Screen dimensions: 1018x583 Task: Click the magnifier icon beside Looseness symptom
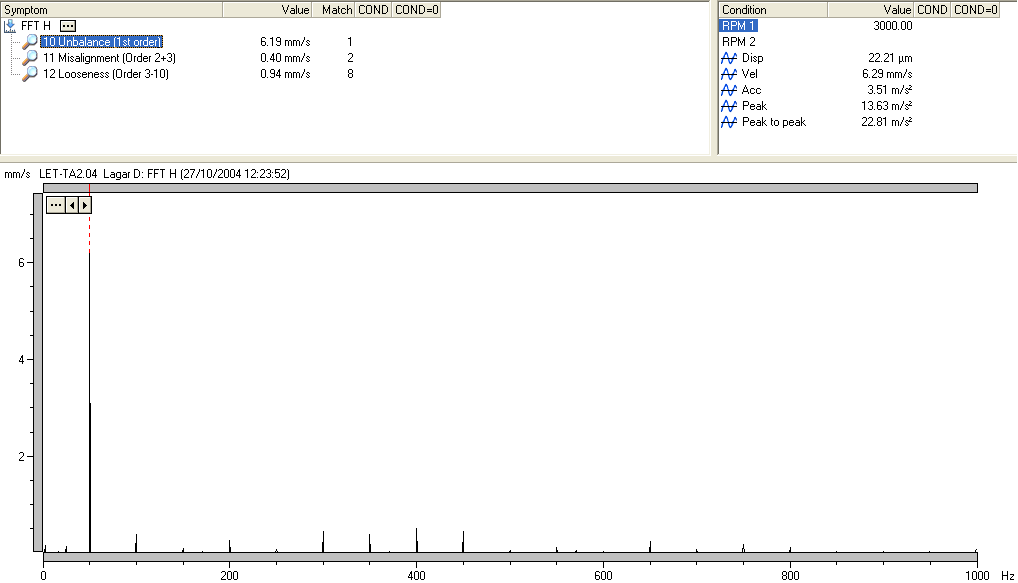[30, 74]
